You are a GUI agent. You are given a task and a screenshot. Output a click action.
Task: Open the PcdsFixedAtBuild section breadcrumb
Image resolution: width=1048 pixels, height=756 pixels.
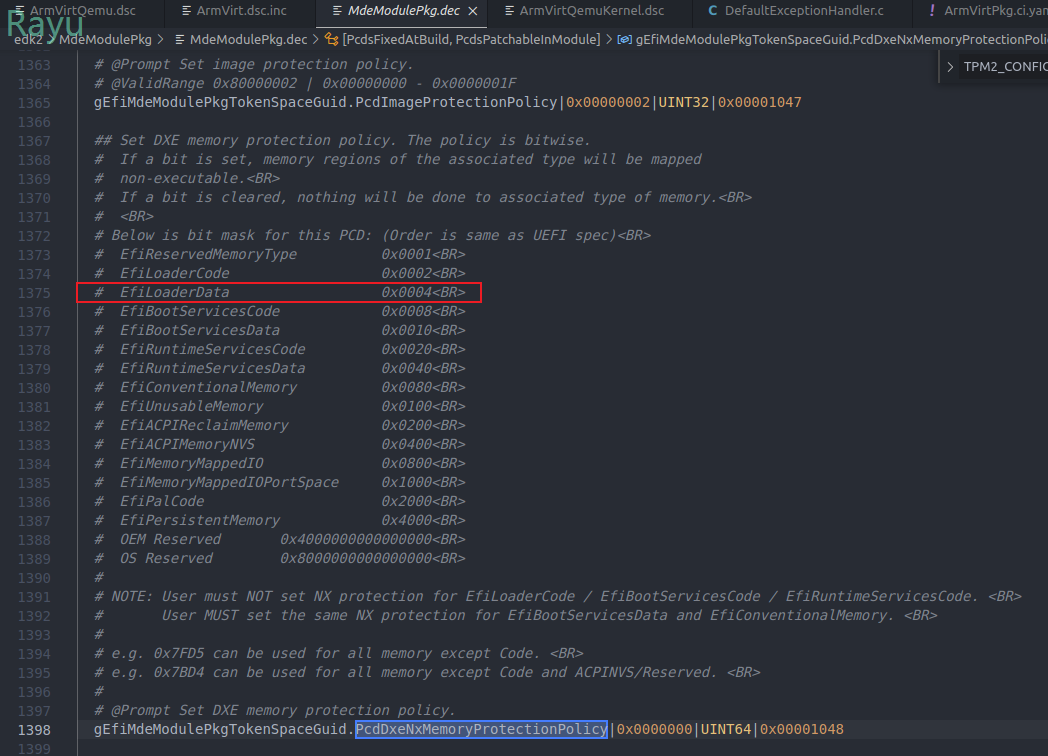coord(471,39)
